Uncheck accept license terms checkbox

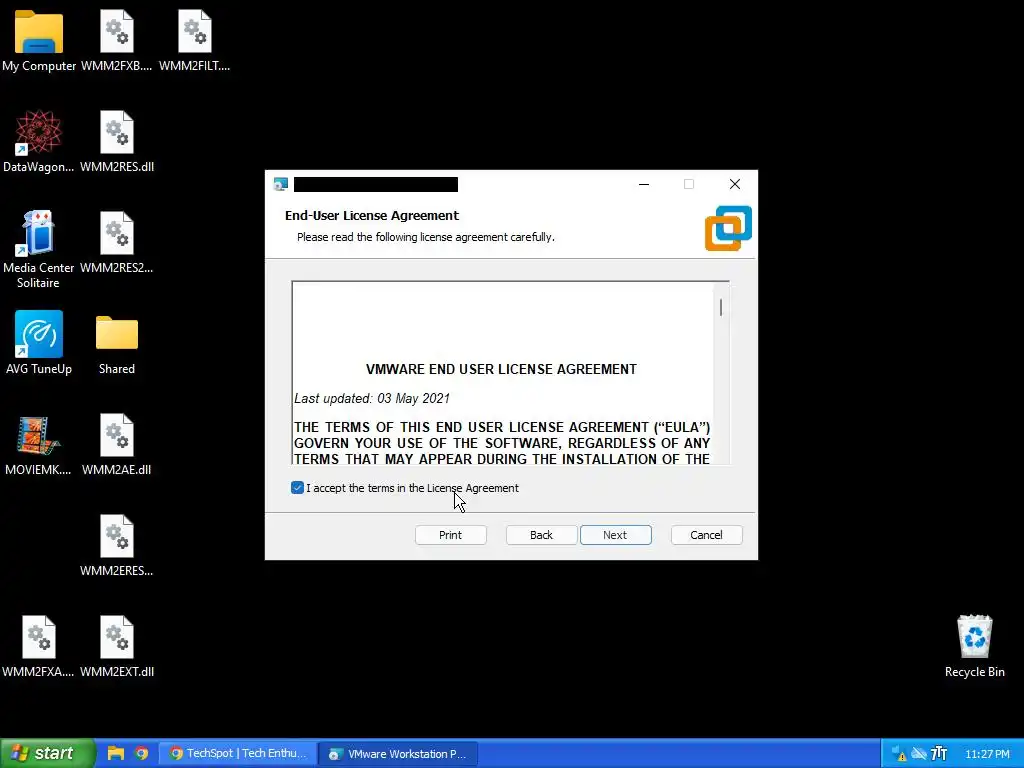(x=297, y=488)
